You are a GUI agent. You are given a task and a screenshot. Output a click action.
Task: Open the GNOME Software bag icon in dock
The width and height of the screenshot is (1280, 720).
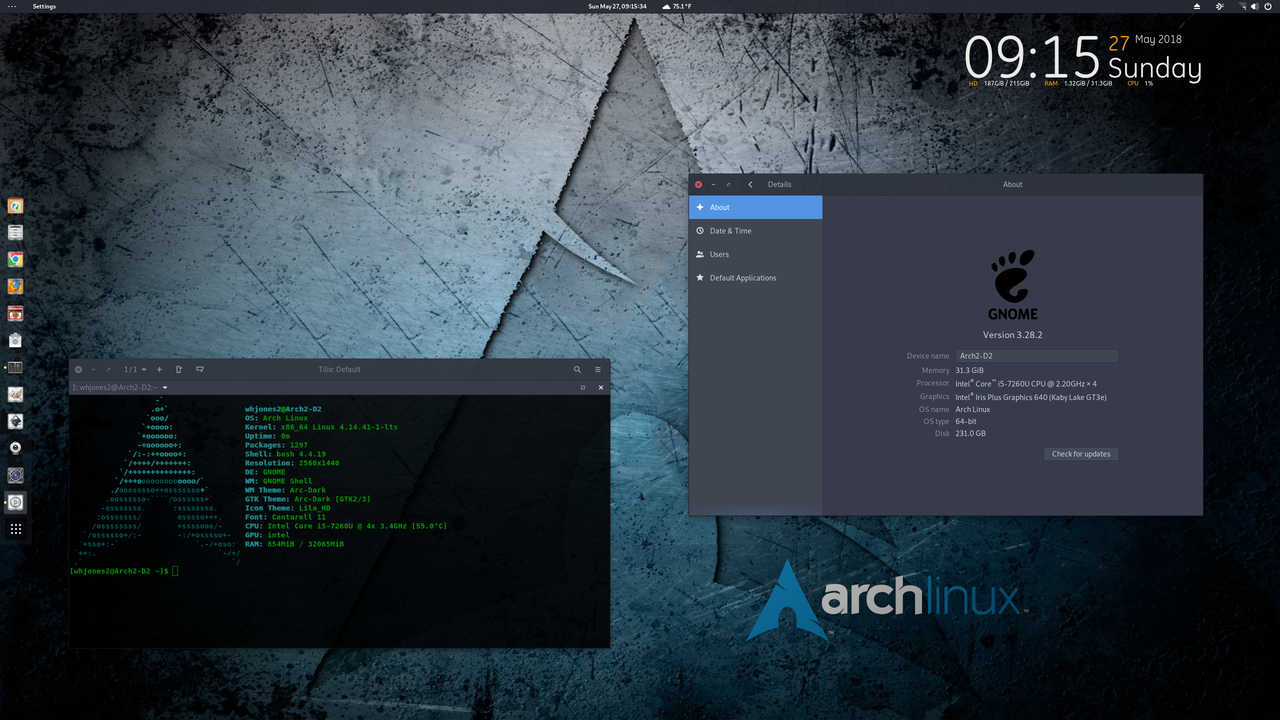(x=15, y=340)
